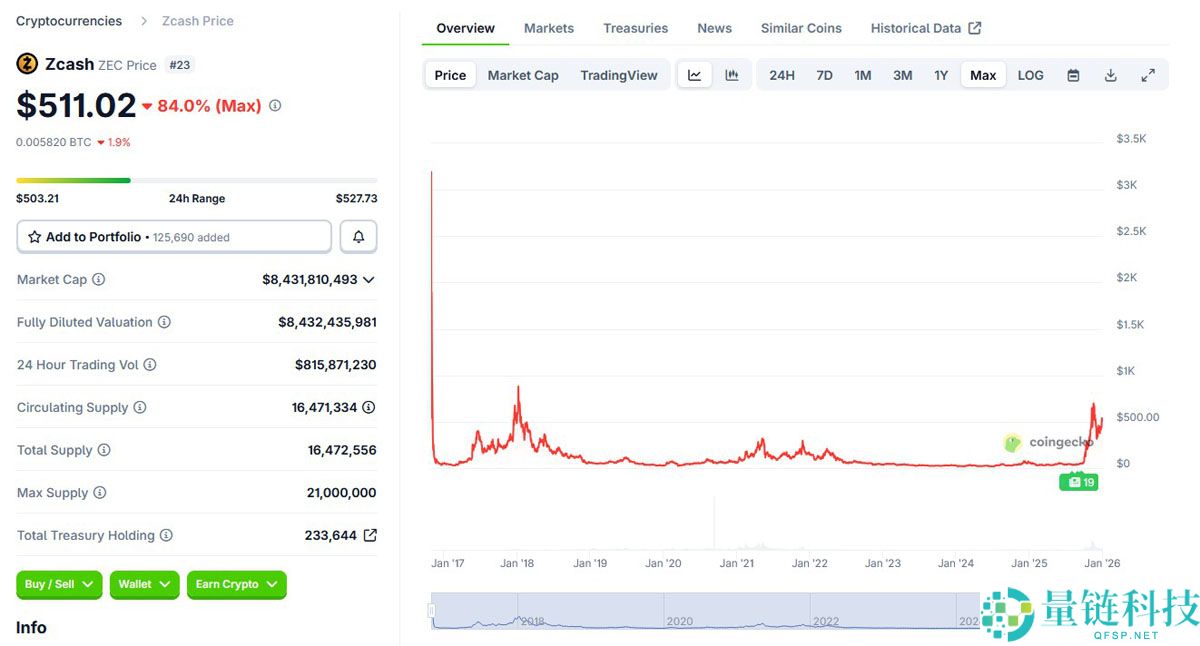Image resolution: width=1200 pixels, height=646 pixels.
Task: Select the Market Cap chart mode
Action: (x=523, y=75)
